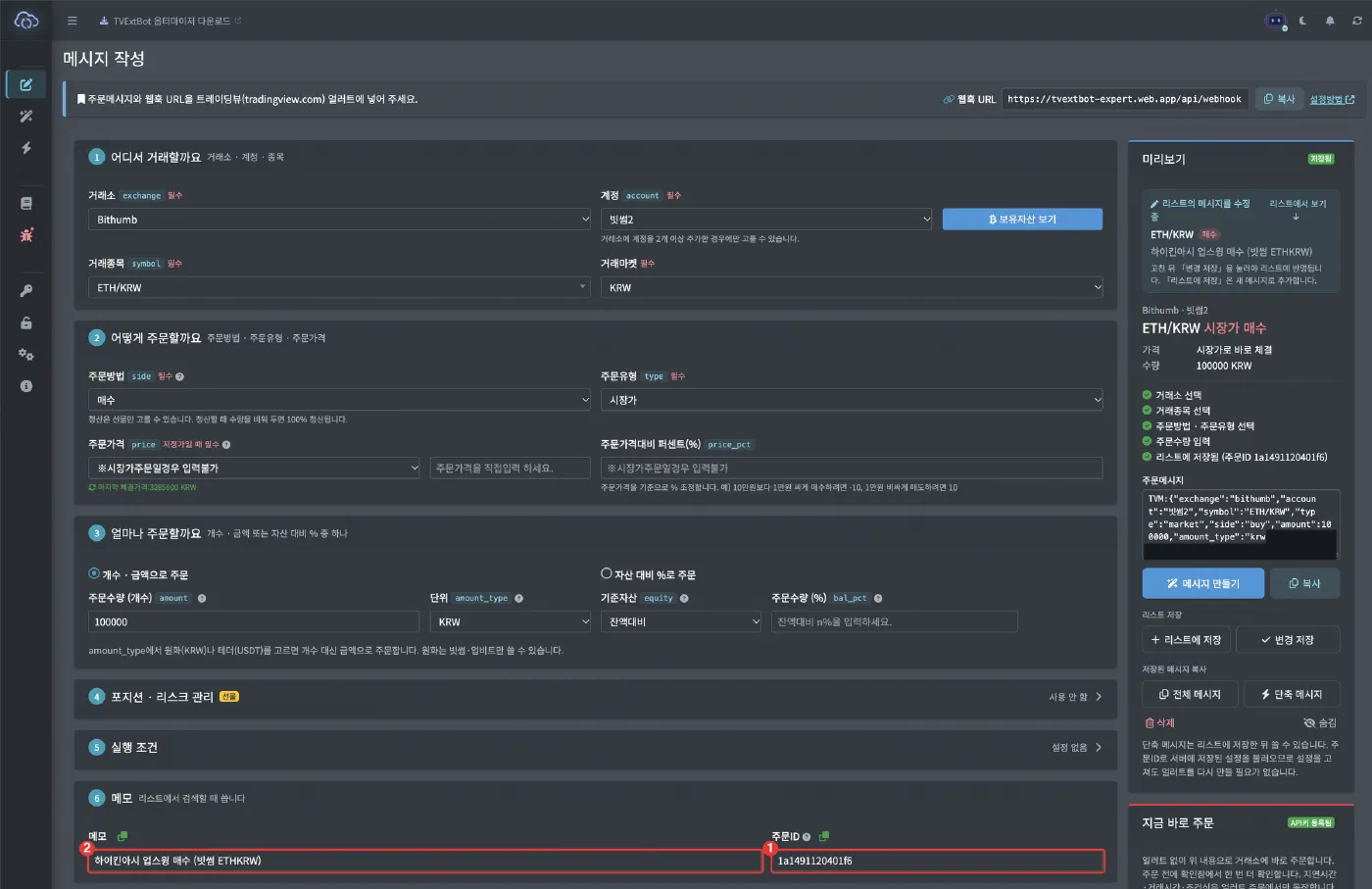Viewport: 1372px width, 889px height.
Task: Open the 주문방법 매수 dropdown
Action: (340, 400)
